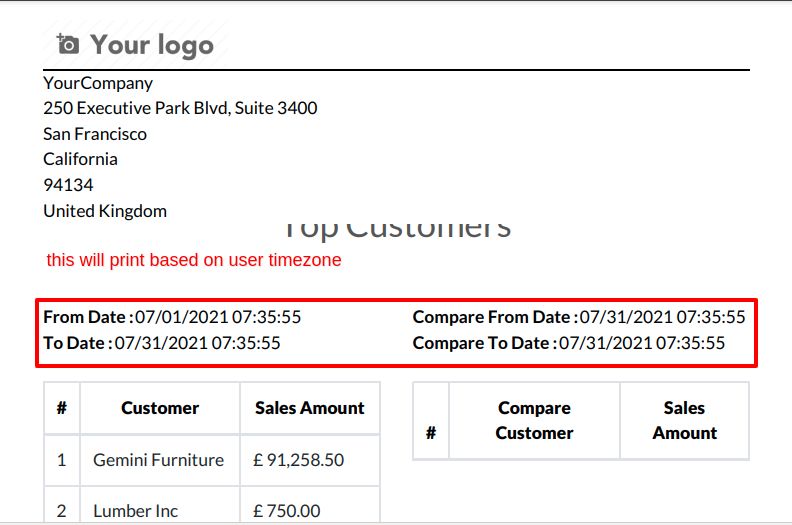Click the 'Compare Customer' column header

click(534, 420)
